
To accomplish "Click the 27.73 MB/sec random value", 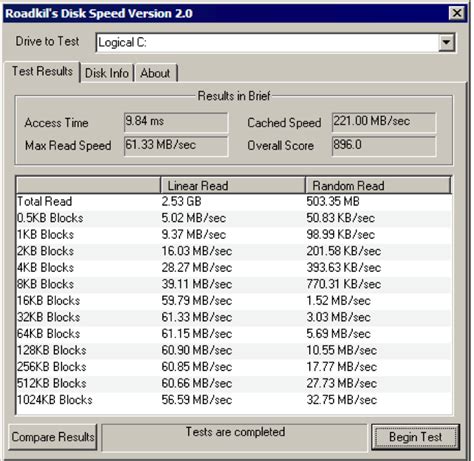I will [x=342, y=383].
